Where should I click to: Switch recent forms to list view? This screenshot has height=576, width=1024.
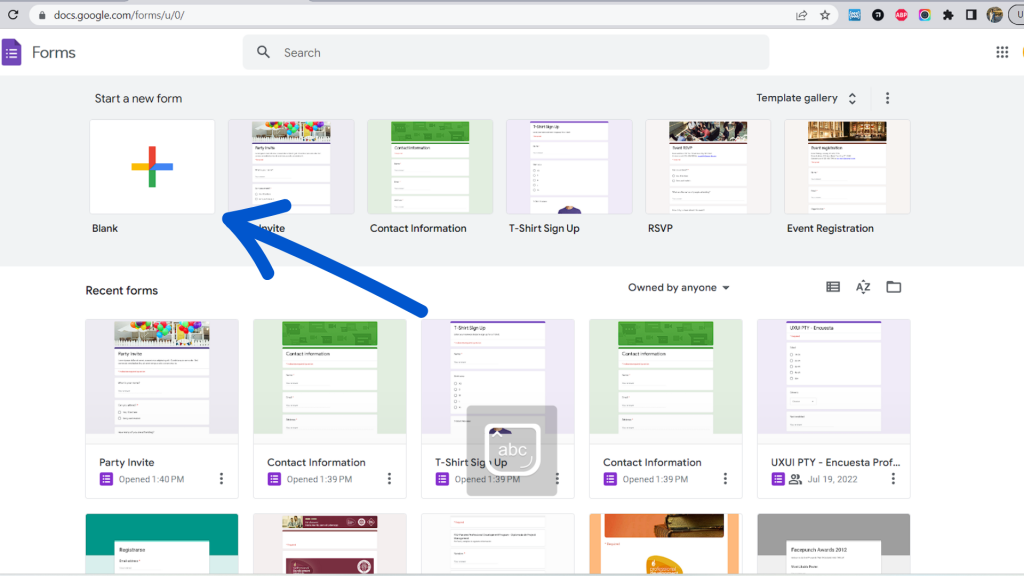[x=832, y=287]
